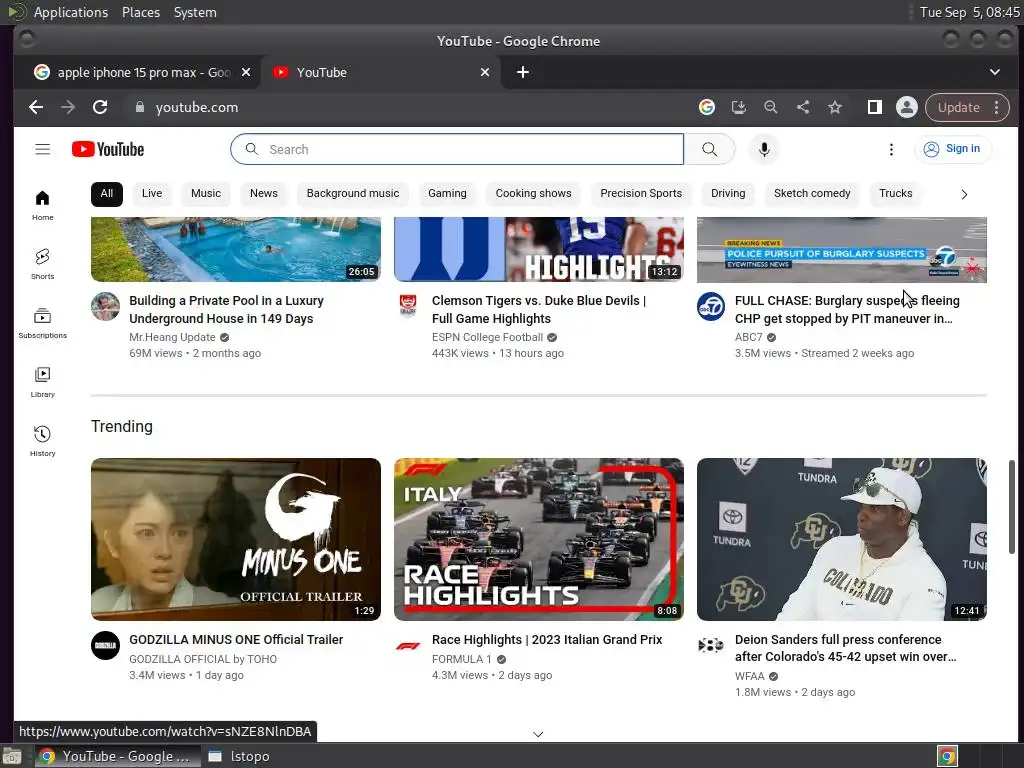Select the Gaming filter chip

[447, 193]
